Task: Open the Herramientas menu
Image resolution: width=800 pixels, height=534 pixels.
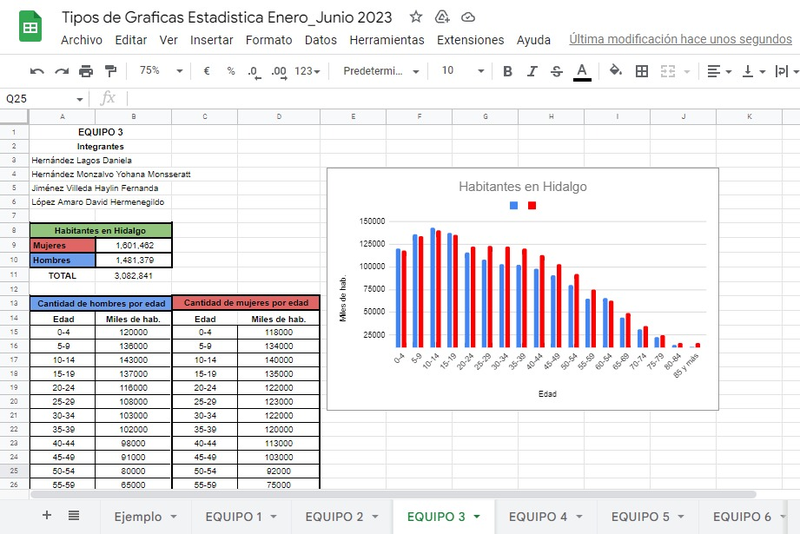Action: 387,40
